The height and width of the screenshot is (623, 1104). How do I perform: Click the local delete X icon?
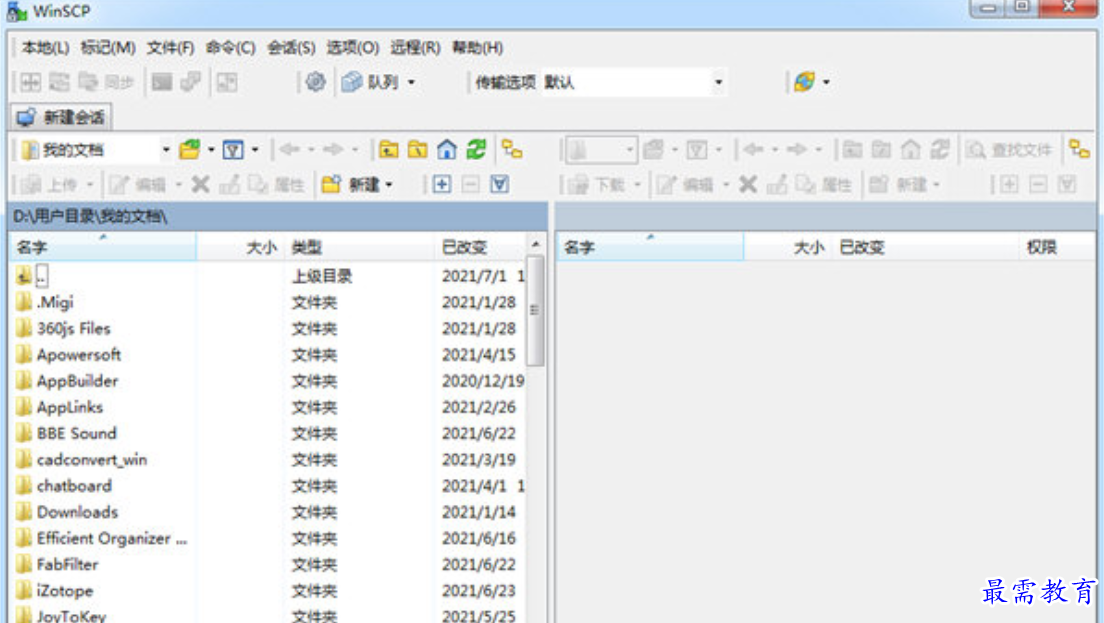201,185
